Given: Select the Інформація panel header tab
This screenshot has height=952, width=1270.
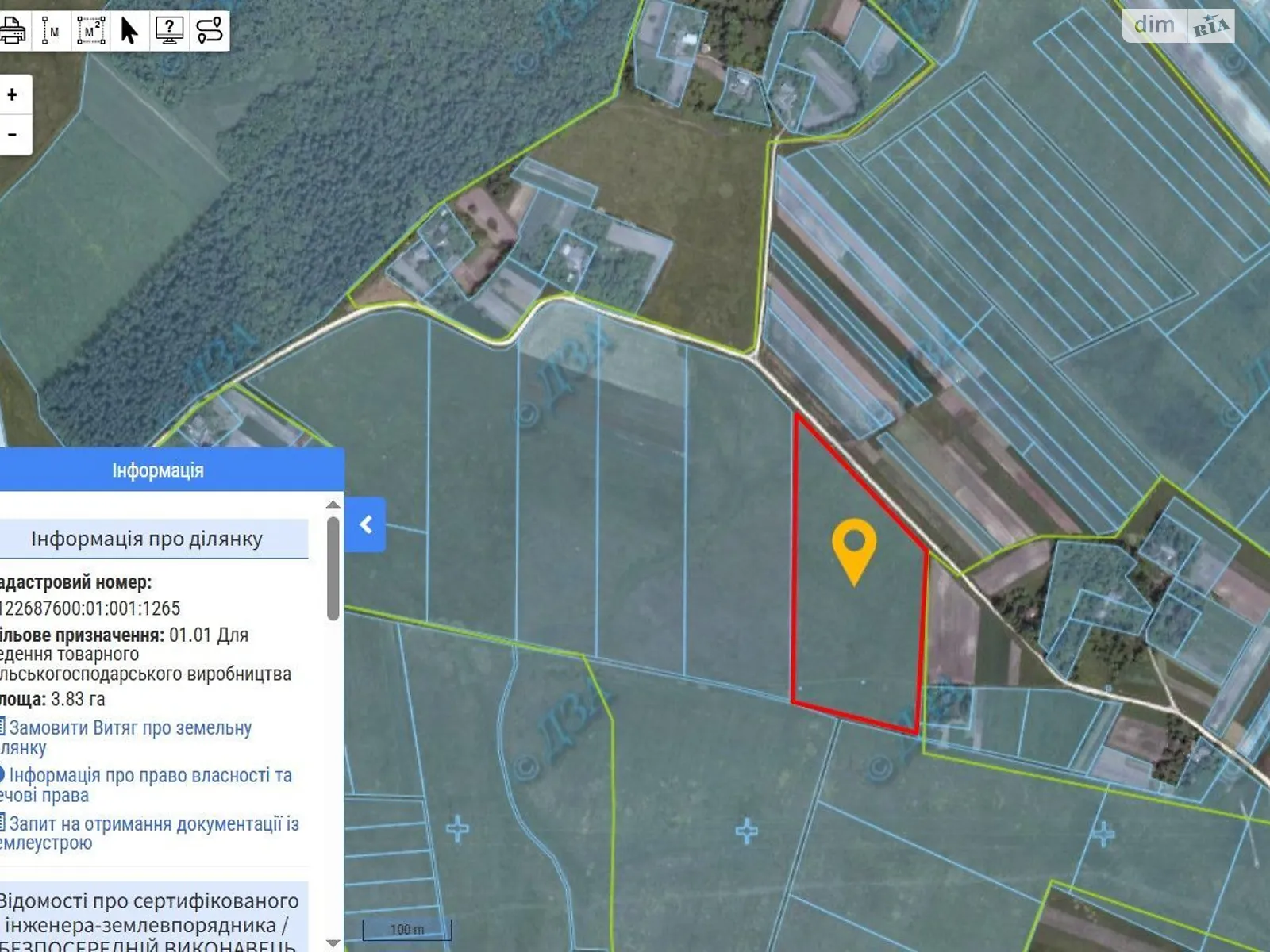Looking at the screenshot, I should coord(158,470).
